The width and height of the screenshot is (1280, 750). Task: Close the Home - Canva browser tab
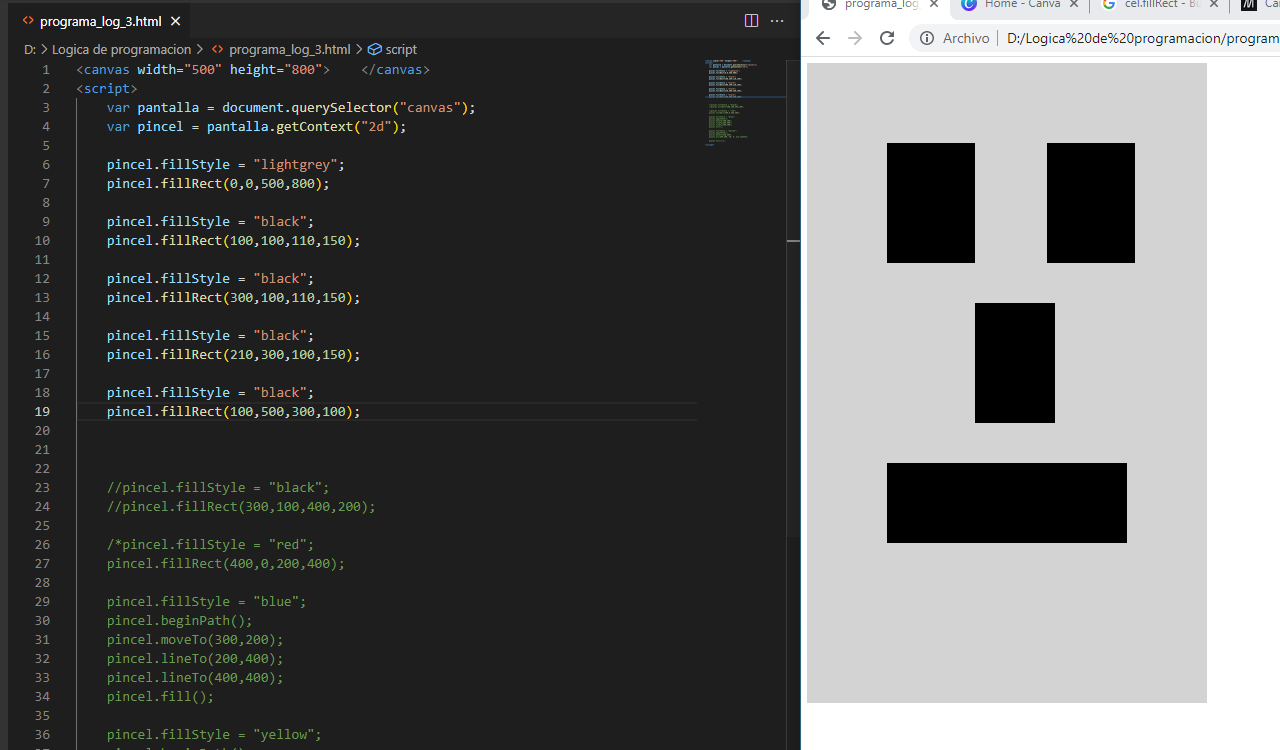[1074, 4]
